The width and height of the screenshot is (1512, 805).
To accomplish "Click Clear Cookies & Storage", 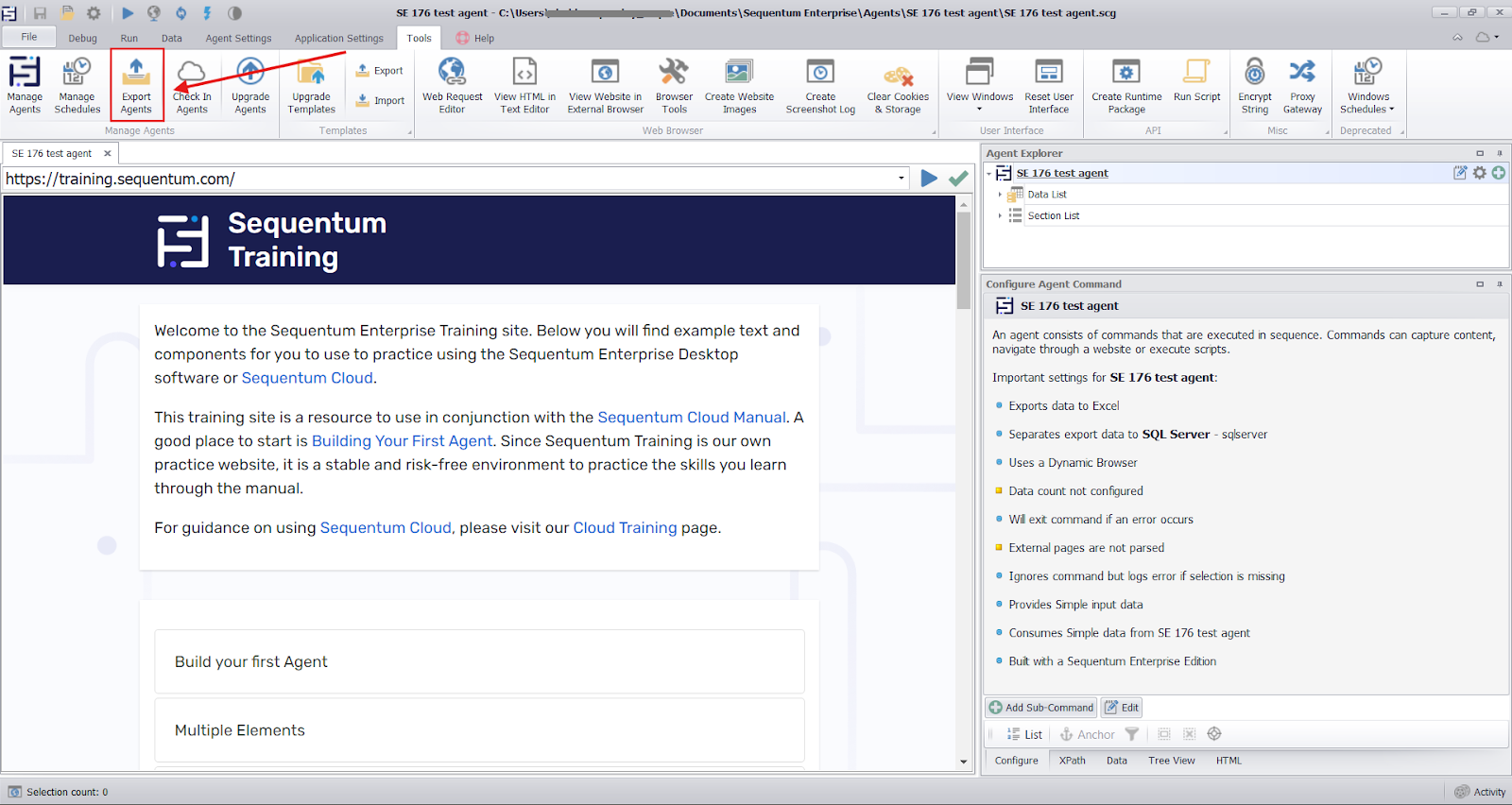I will coord(898,85).
